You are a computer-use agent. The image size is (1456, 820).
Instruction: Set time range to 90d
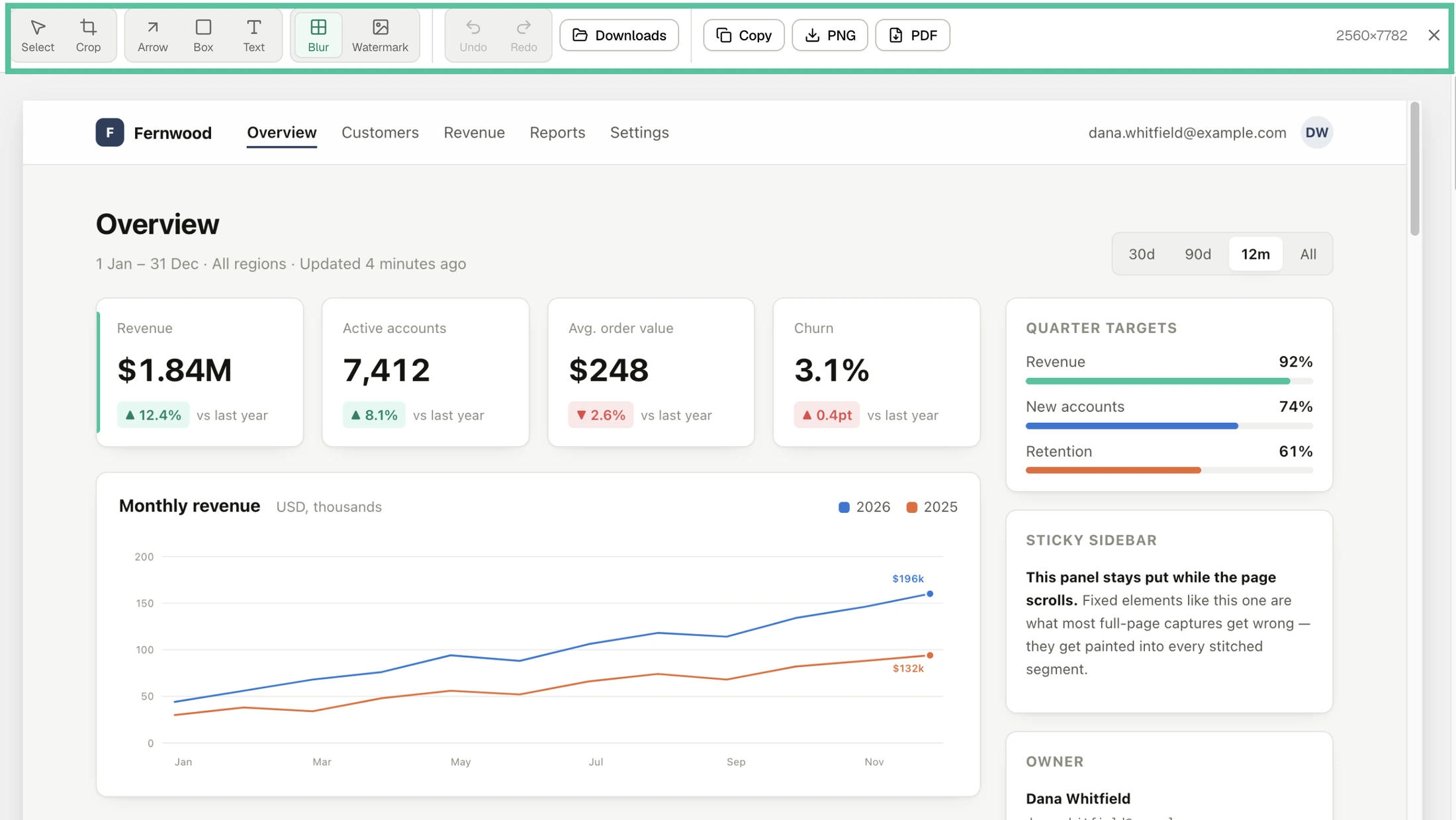[x=1198, y=254]
